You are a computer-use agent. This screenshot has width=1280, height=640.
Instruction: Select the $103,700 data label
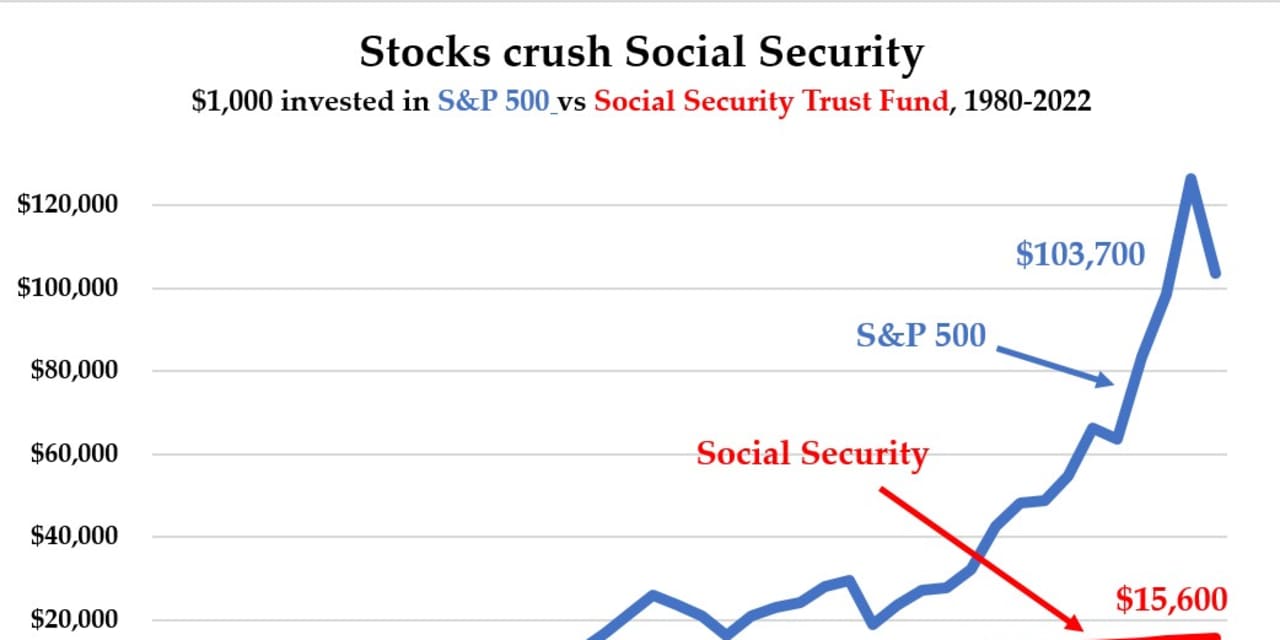(1080, 255)
